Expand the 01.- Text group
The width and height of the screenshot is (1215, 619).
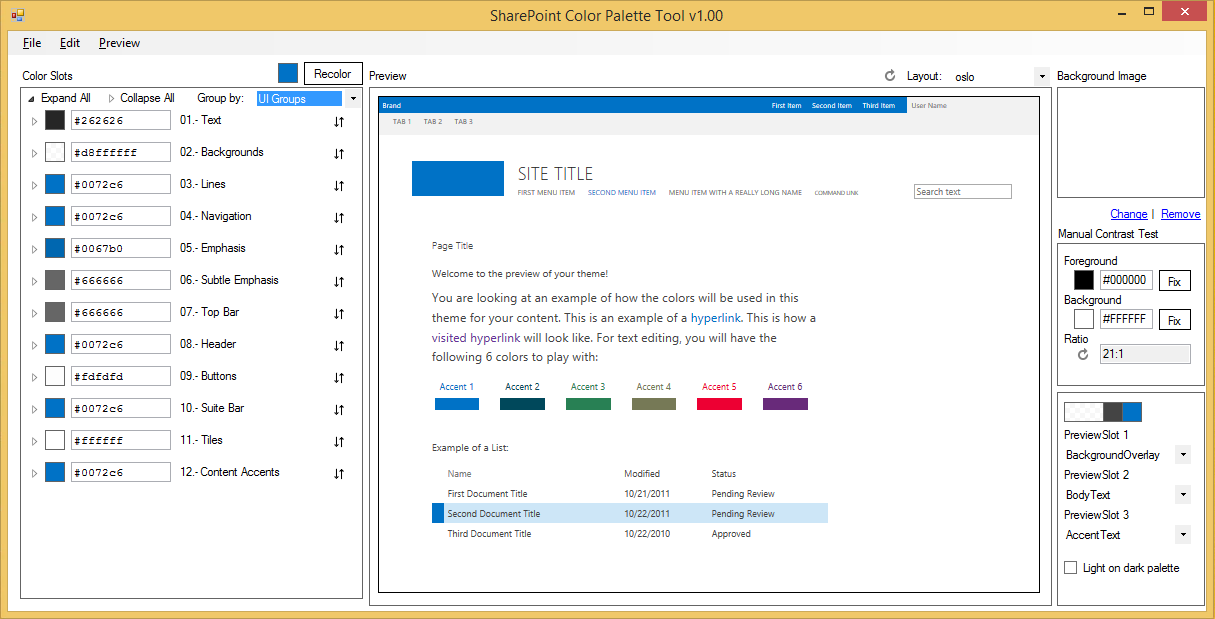pos(34,121)
